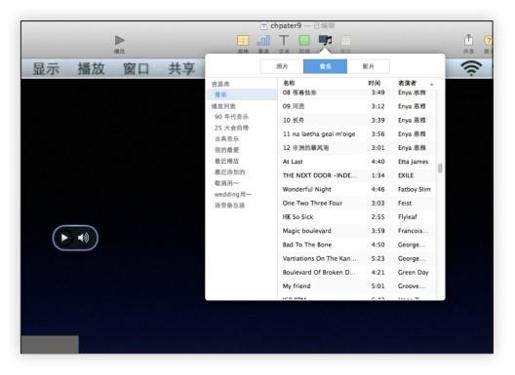This screenshot has height=375, width=515.
Task: Select the song ending in 'So Sick'
Action: point(358,217)
